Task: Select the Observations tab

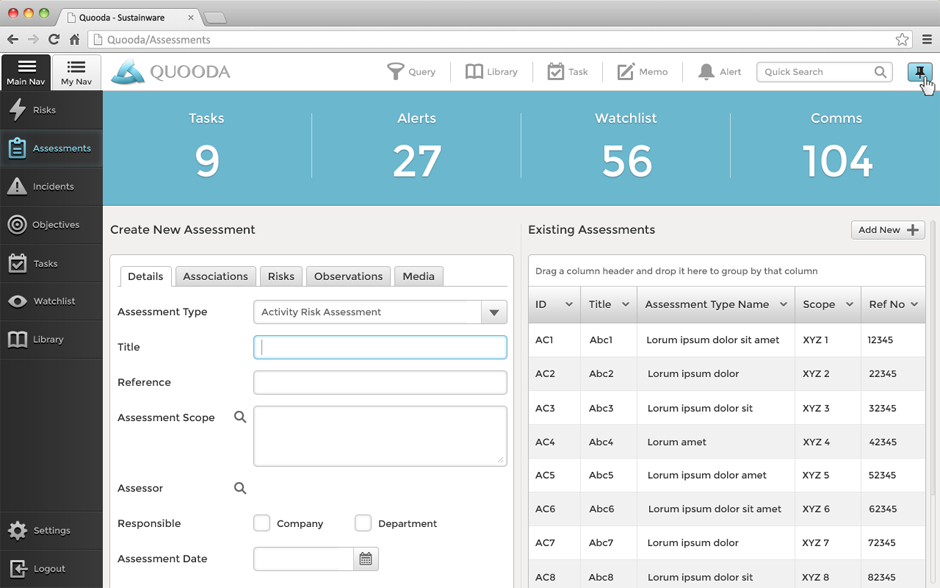Action: tap(348, 277)
